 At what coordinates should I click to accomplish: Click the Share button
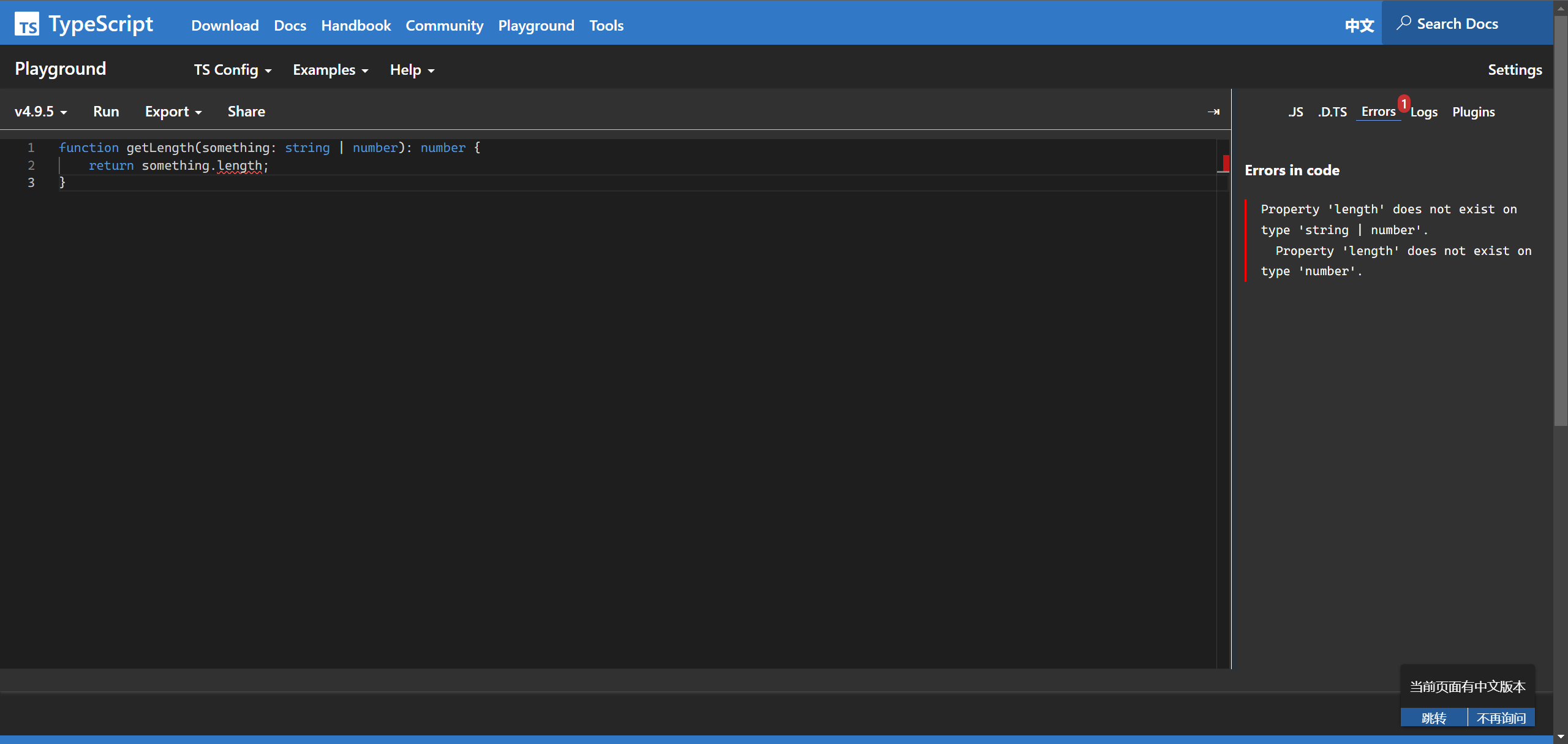click(246, 112)
